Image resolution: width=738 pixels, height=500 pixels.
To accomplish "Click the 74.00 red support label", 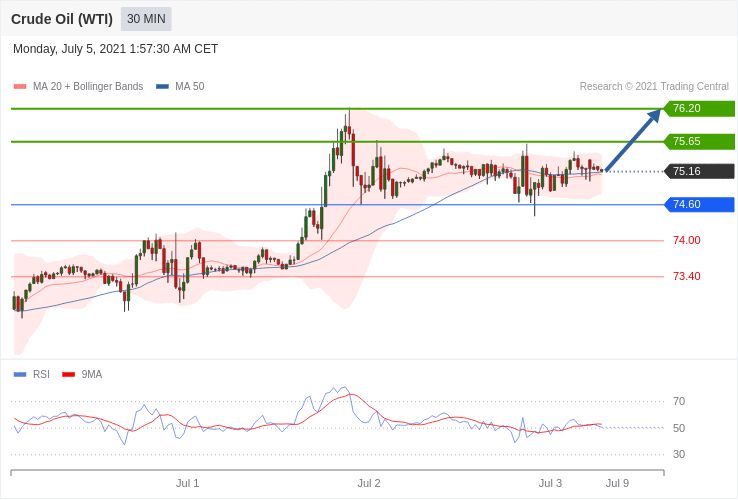I will click(687, 241).
